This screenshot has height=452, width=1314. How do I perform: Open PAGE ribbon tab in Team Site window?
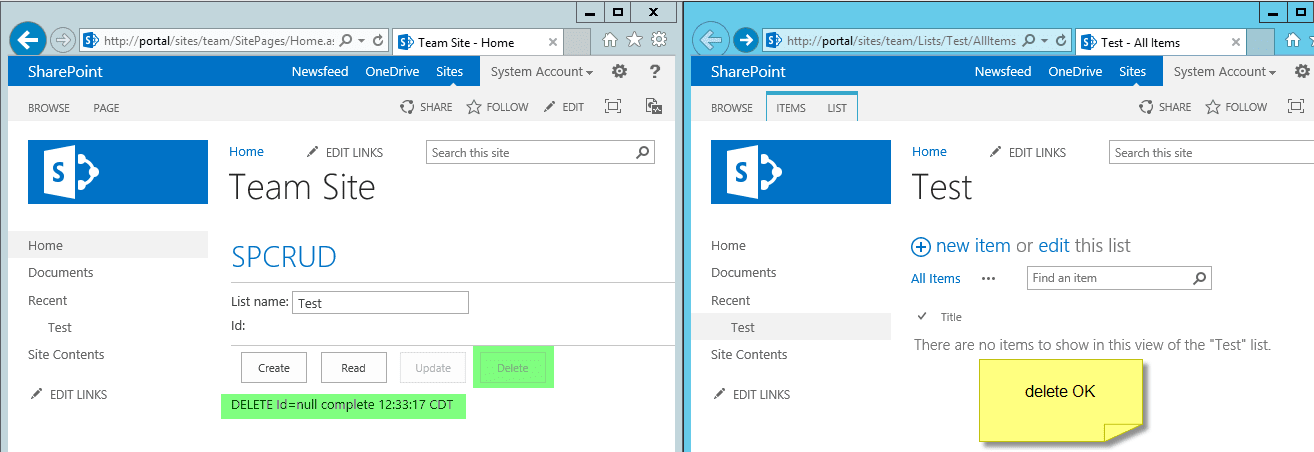(x=106, y=108)
